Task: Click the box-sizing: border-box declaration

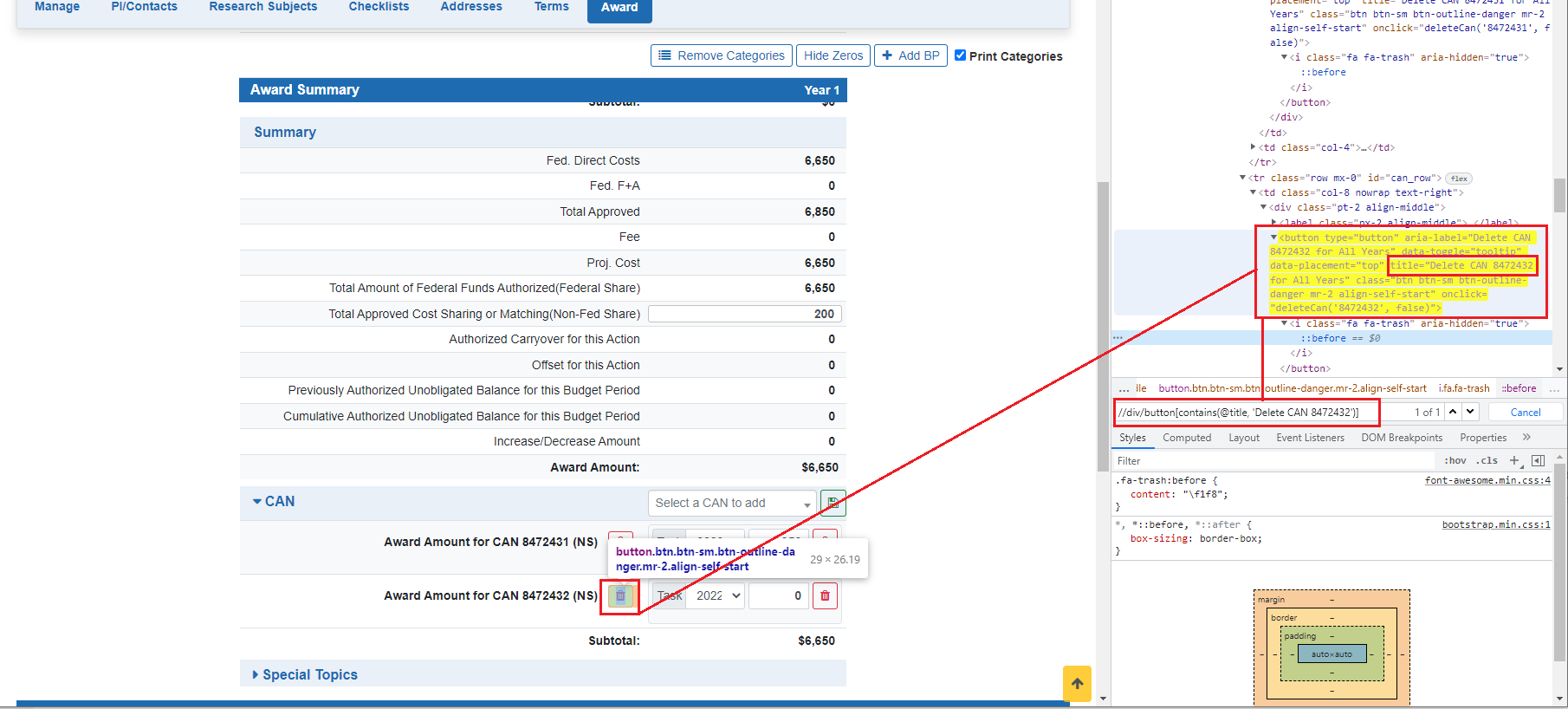Action: point(1195,538)
